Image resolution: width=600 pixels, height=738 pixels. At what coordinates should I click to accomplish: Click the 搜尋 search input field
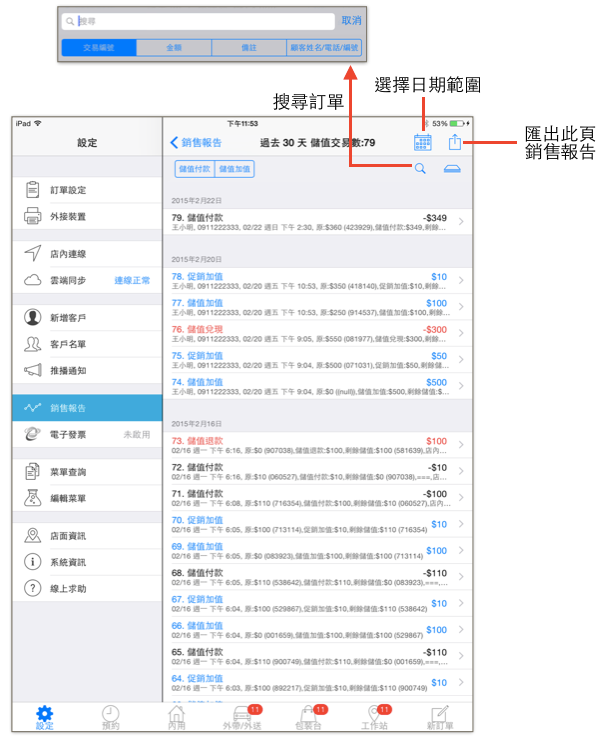(198, 21)
